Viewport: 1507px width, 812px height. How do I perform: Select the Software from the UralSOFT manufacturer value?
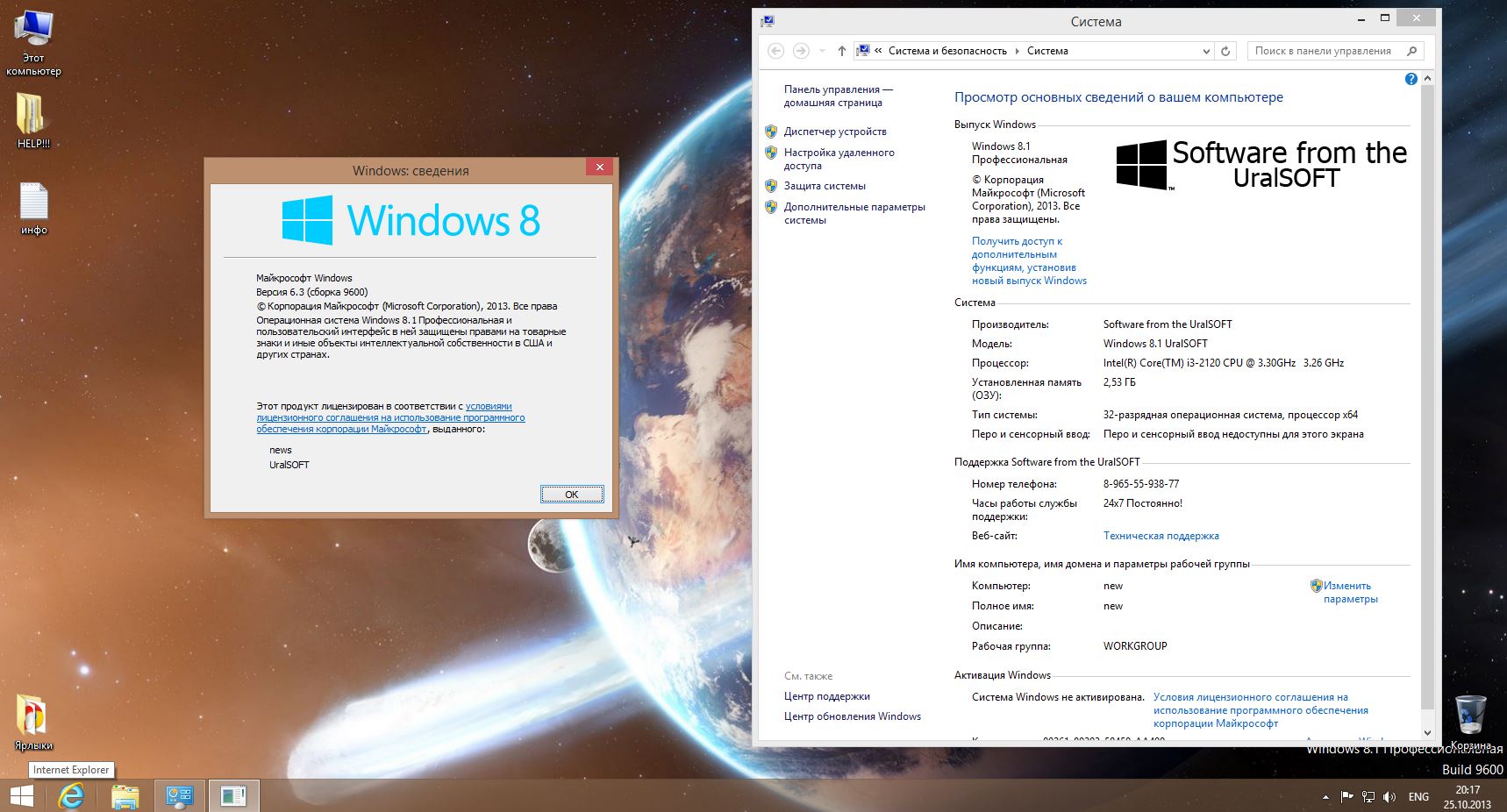point(1167,324)
